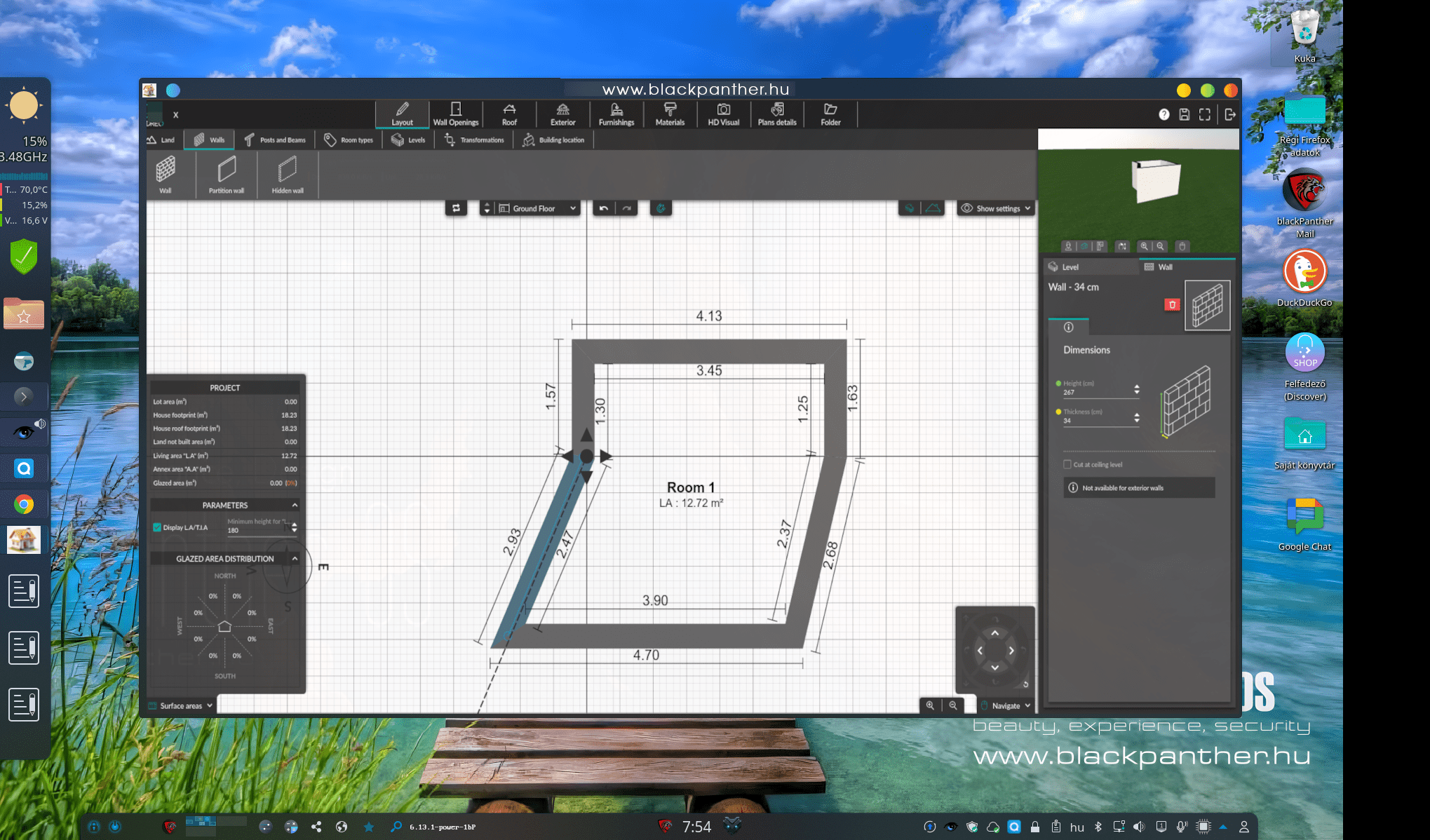The height and width of the screenshot is (840, 1430).
Task: Toggle the Display LA/T.I.A checkbox
Action: (158, 527)
